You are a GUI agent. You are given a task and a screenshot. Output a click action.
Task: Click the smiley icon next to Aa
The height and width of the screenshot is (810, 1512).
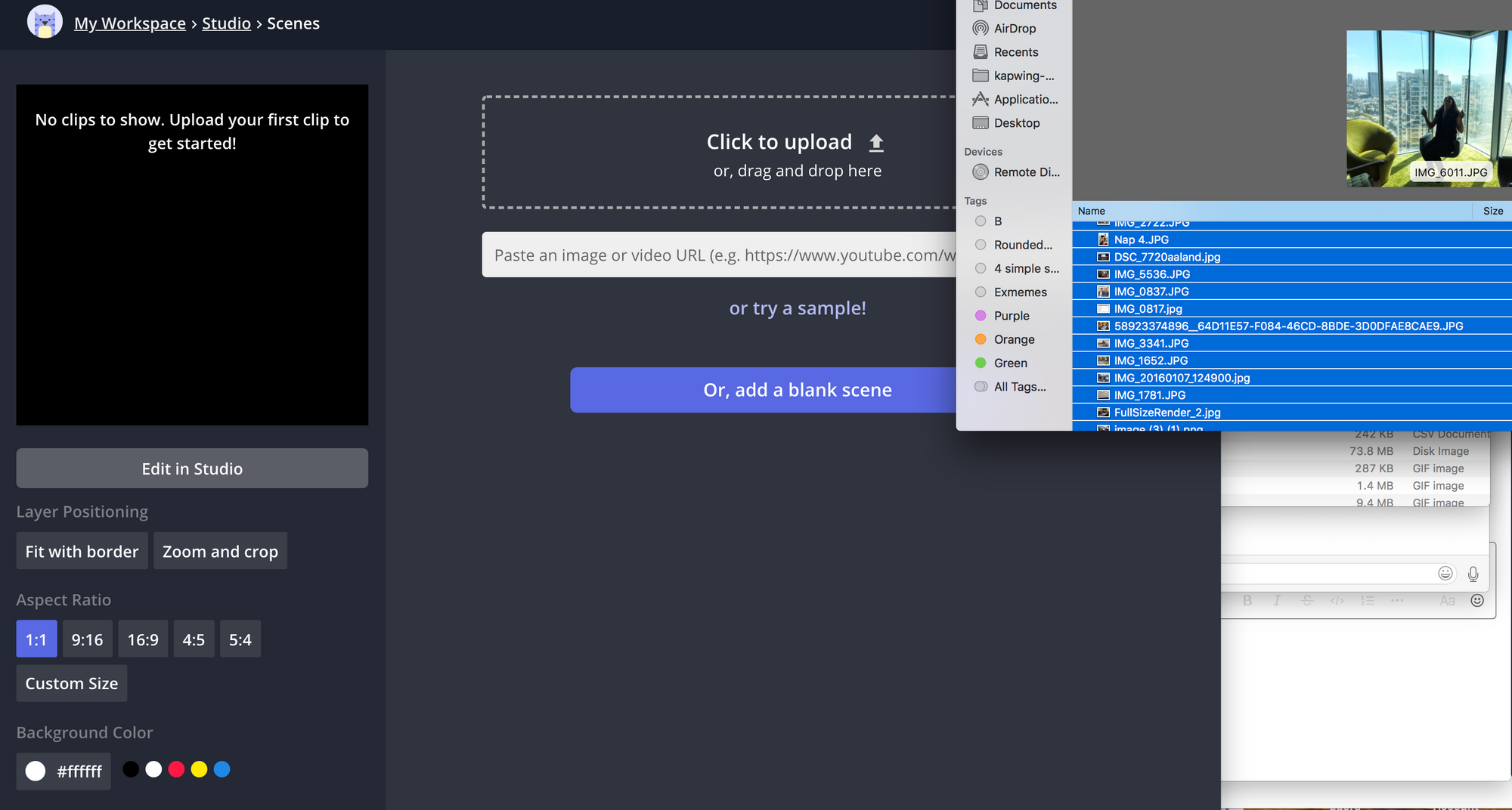[1477, 601]
